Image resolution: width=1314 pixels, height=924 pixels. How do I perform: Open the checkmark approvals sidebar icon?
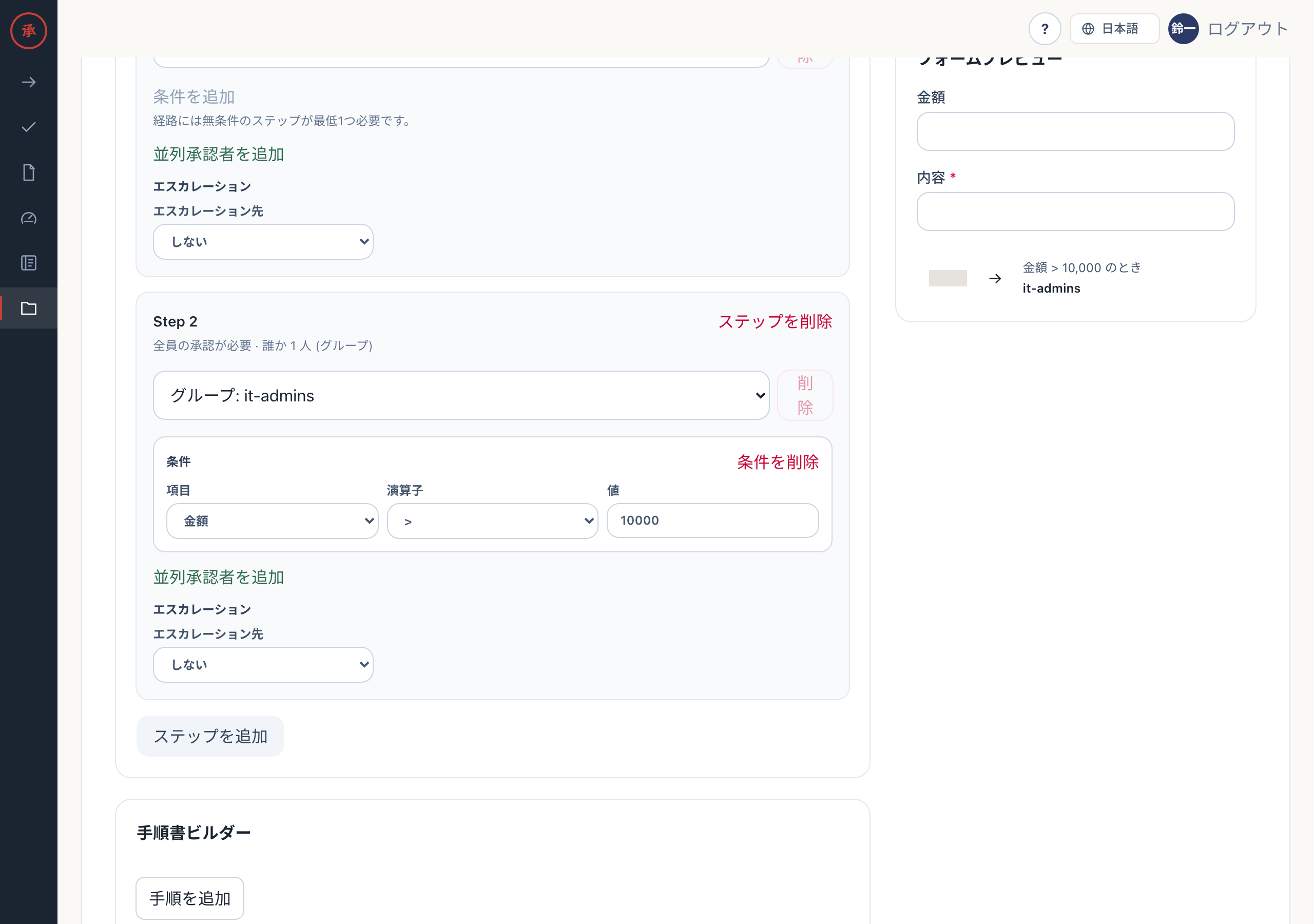pyautogui.click(x=29, y=127)
